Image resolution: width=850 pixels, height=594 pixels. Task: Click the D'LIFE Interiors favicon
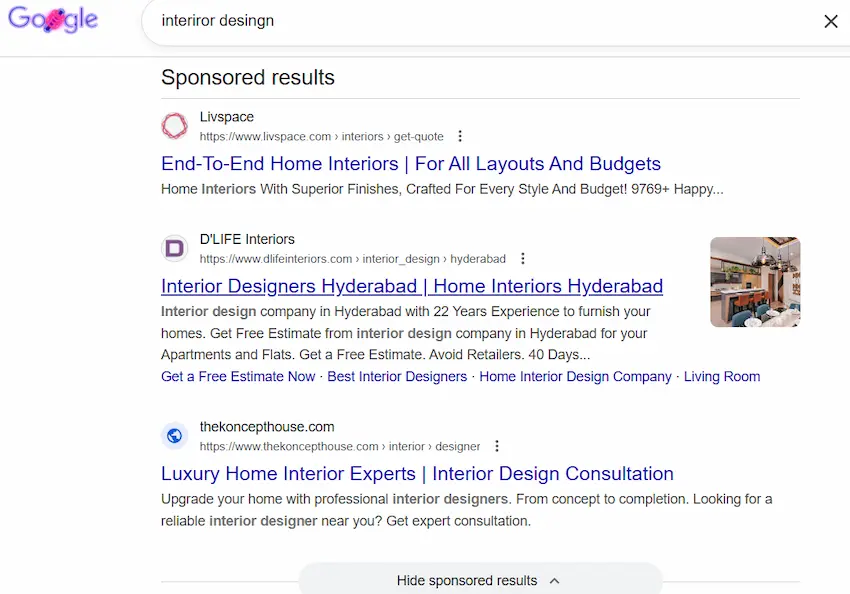tap(175, 248)
